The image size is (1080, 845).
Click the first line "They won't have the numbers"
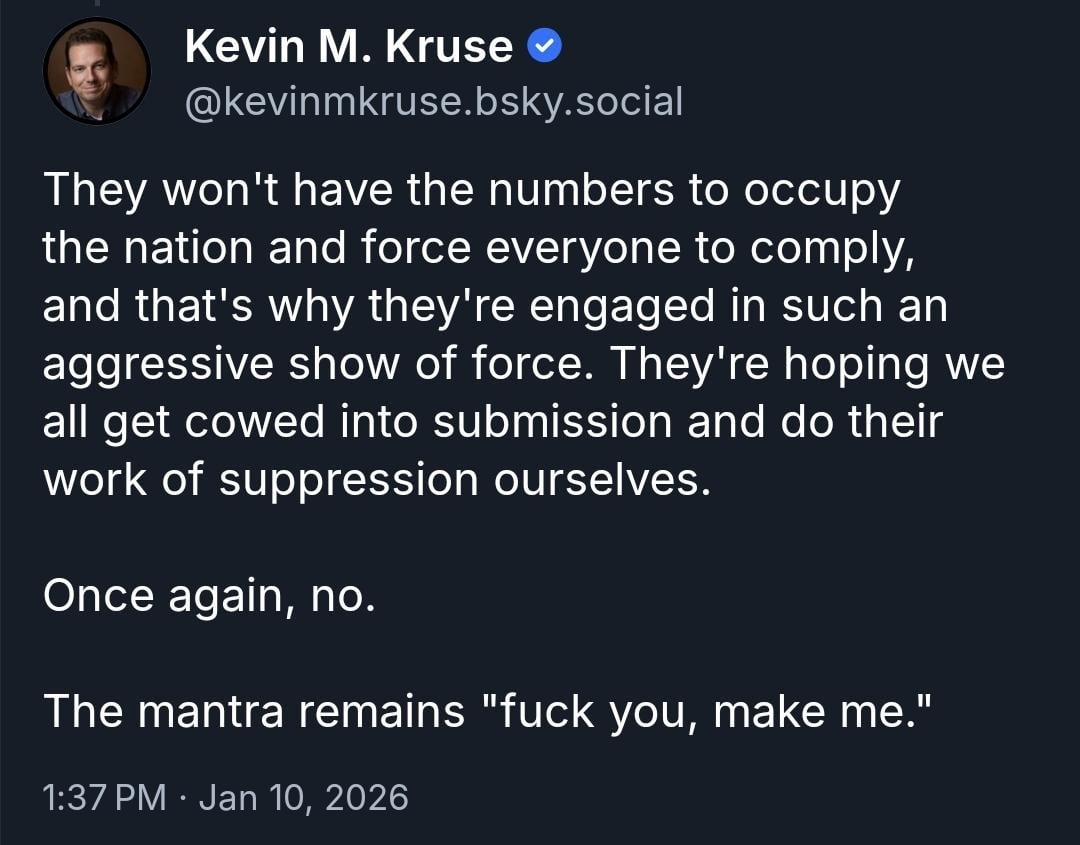point(471,190)
